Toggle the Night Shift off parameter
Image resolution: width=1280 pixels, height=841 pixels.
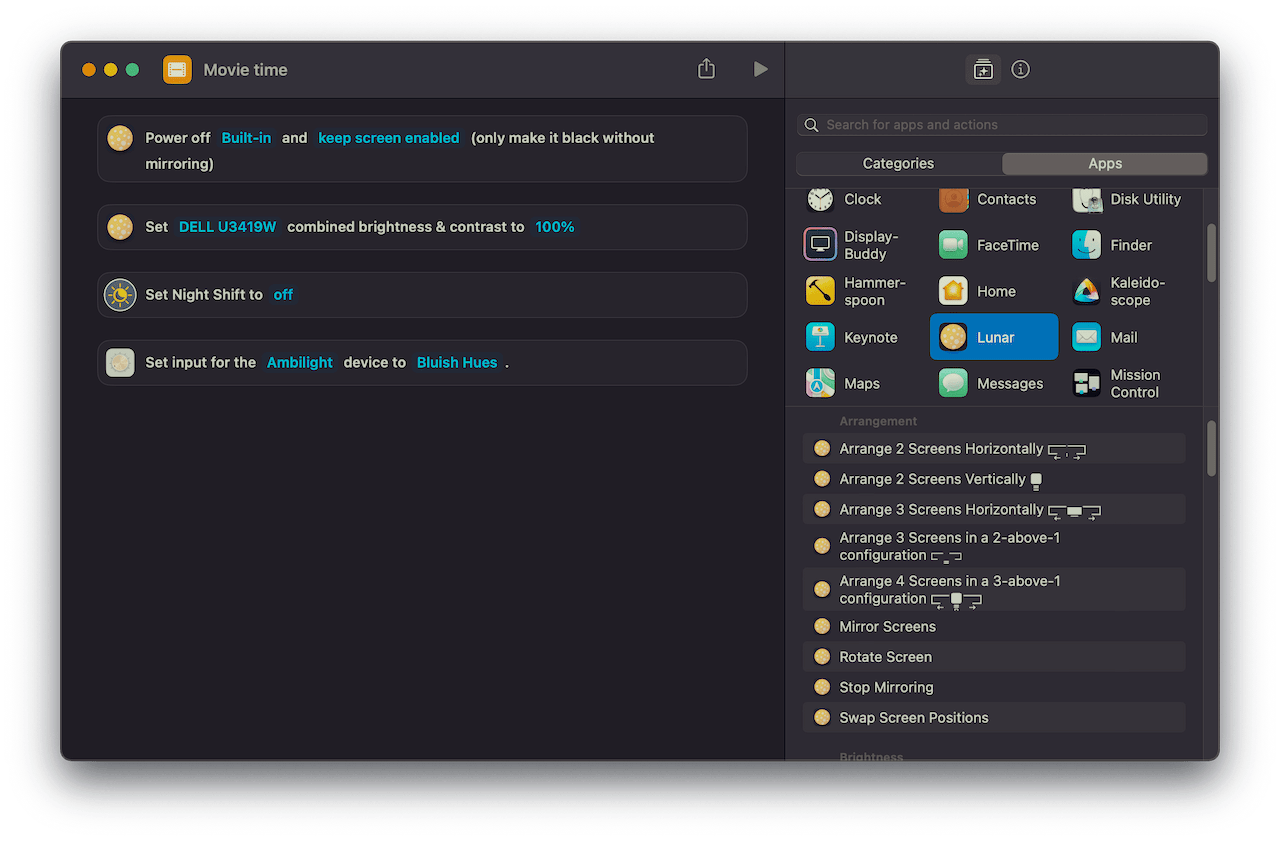pos(283,295)
